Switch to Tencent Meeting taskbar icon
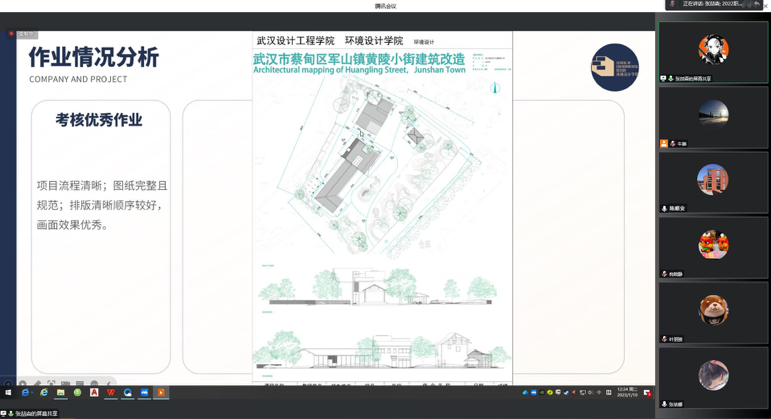This screenshot has width=771, height=419. (x=144, y=393)
